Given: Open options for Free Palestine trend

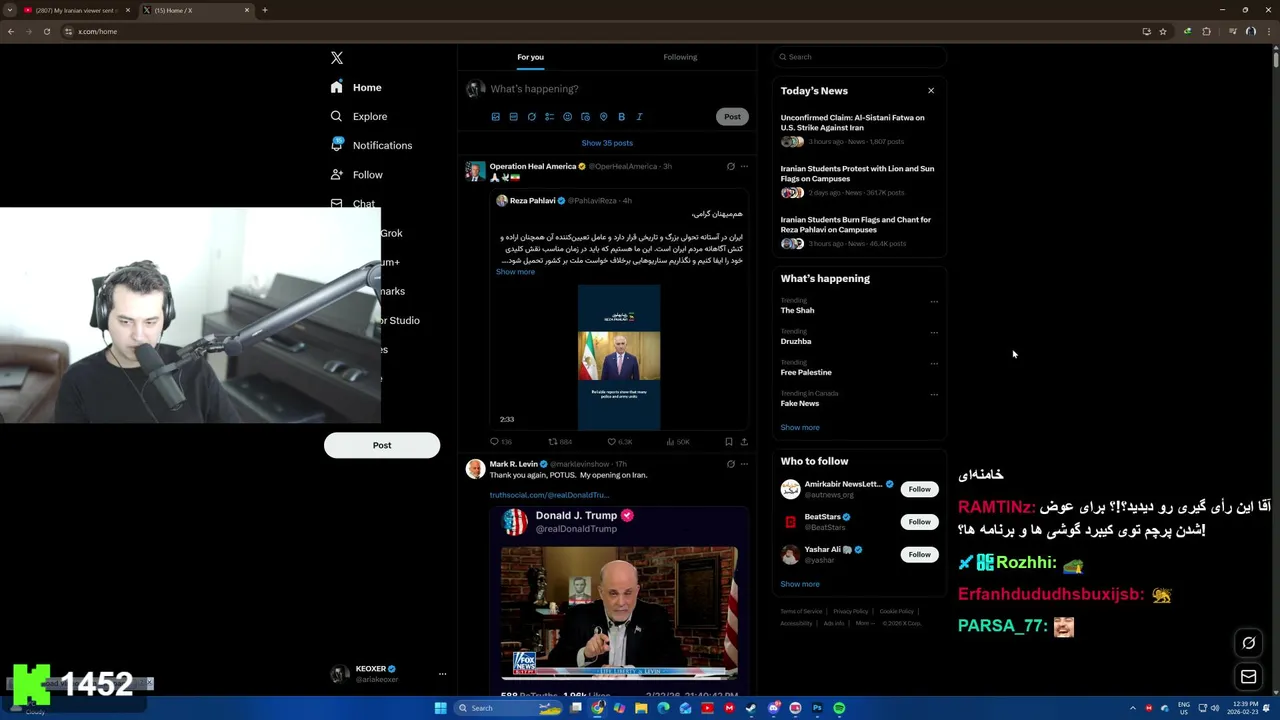Looking at the screenshot, I should click(x=934, y=363).
